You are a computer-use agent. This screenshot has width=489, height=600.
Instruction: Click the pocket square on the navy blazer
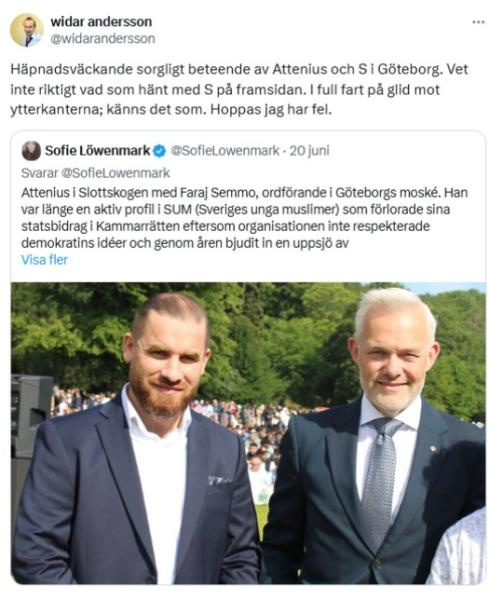(x=219, y=480)
